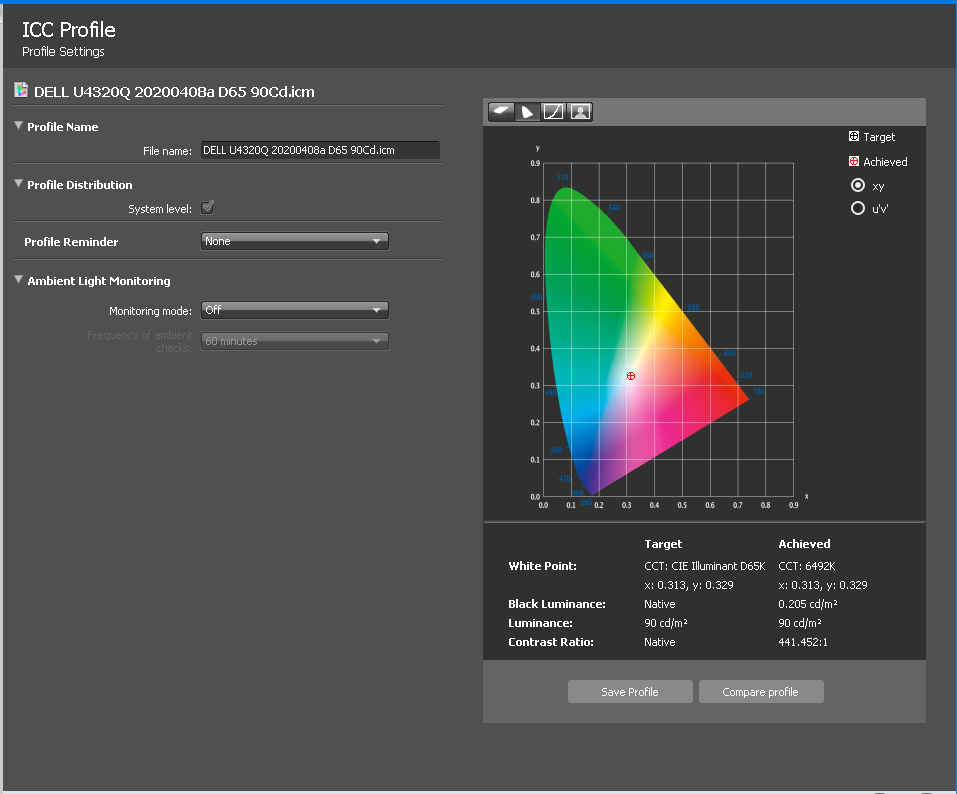Toggle the System level checkbox
This screenshot has height=794, width=957.
click(x=208, y=208)
